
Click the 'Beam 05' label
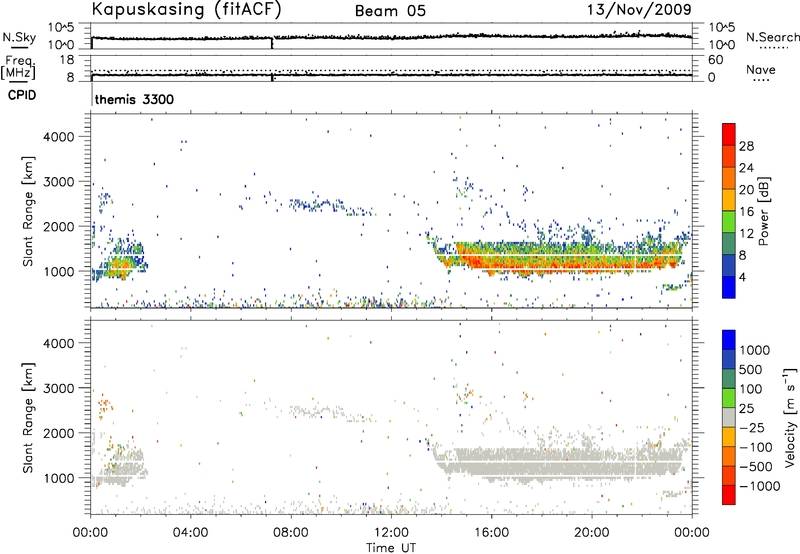tap(390, 11)
